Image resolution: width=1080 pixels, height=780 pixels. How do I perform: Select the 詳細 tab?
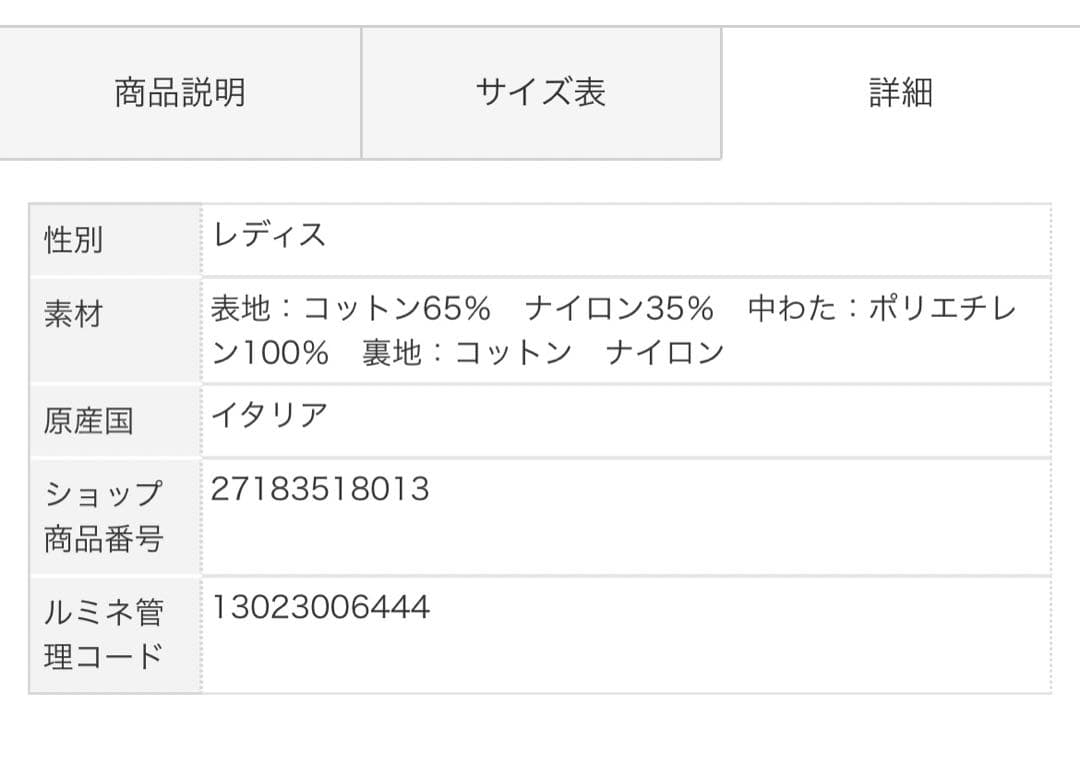coord(900,93)
